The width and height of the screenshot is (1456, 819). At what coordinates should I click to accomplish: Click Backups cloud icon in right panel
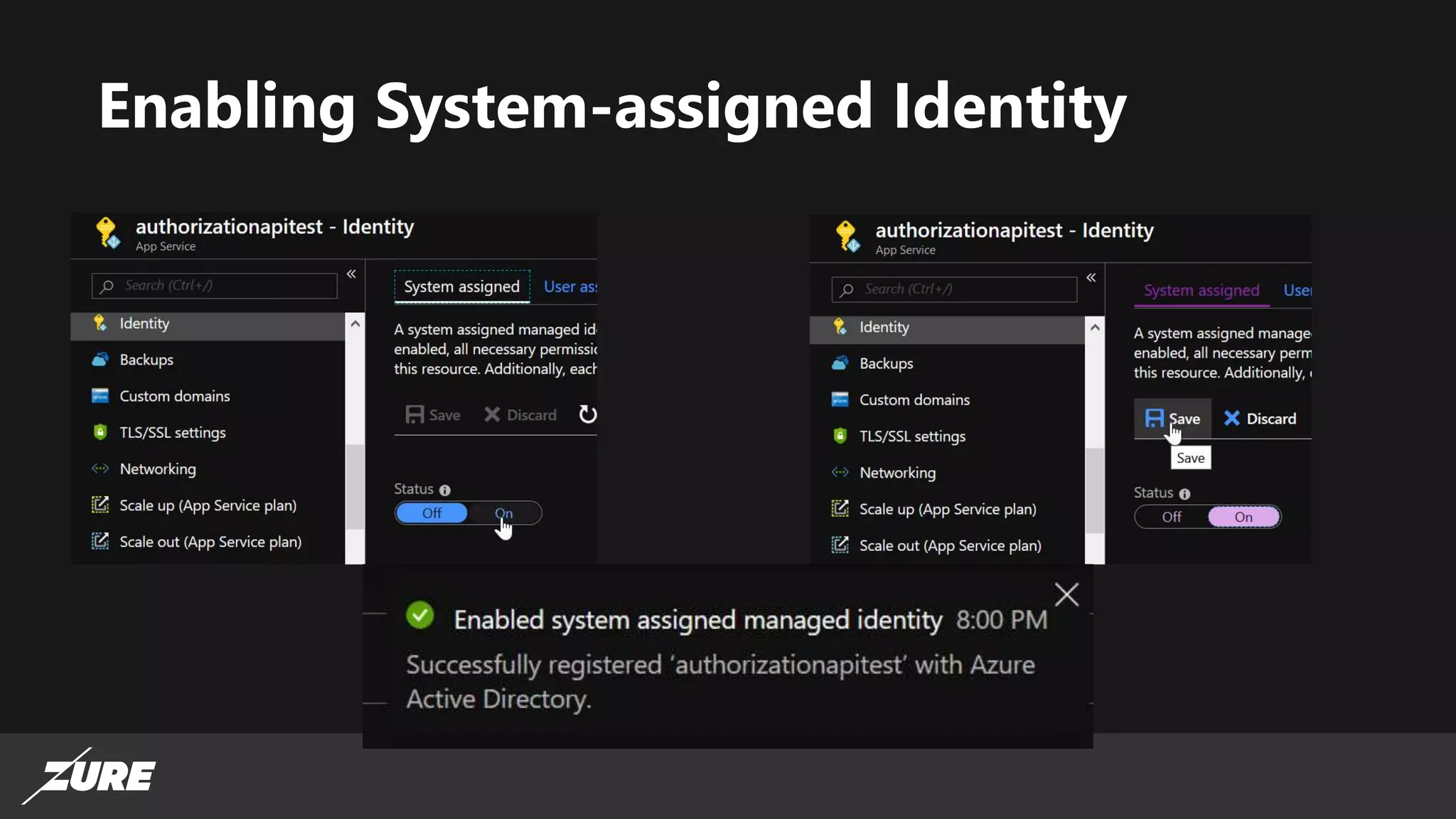coord(840,363)
